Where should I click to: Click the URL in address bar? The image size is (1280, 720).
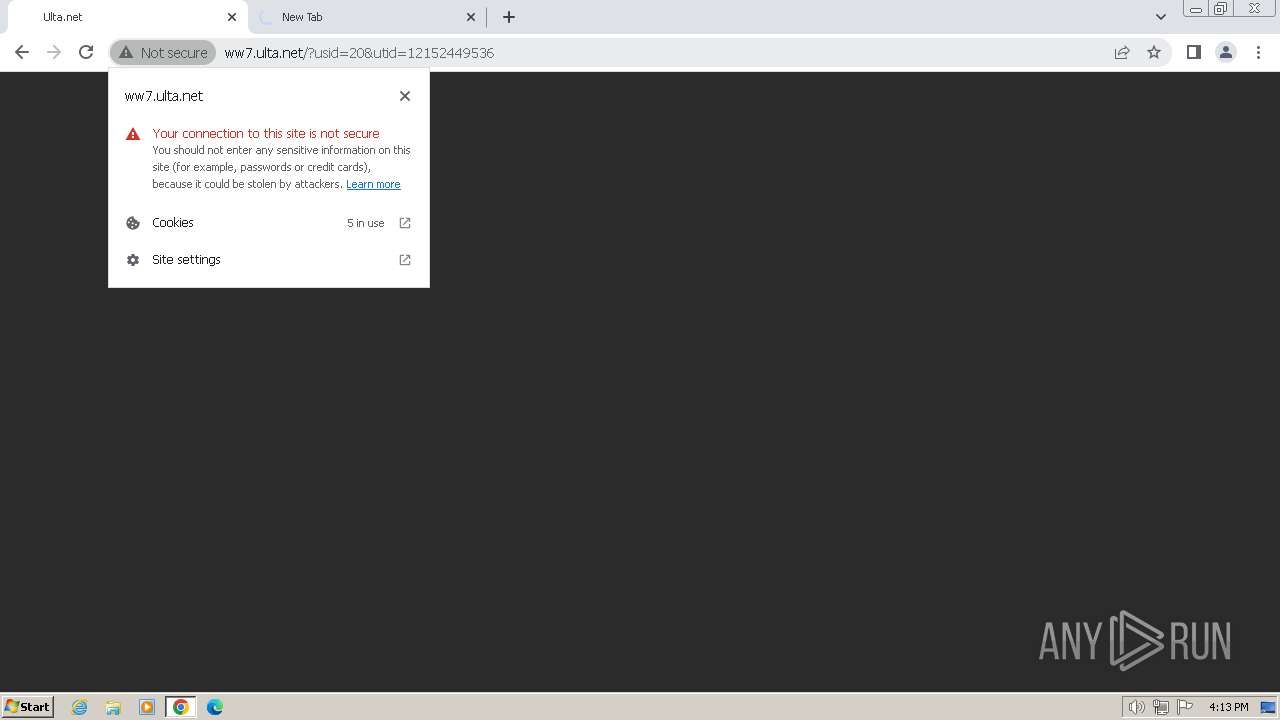(359, 53)
